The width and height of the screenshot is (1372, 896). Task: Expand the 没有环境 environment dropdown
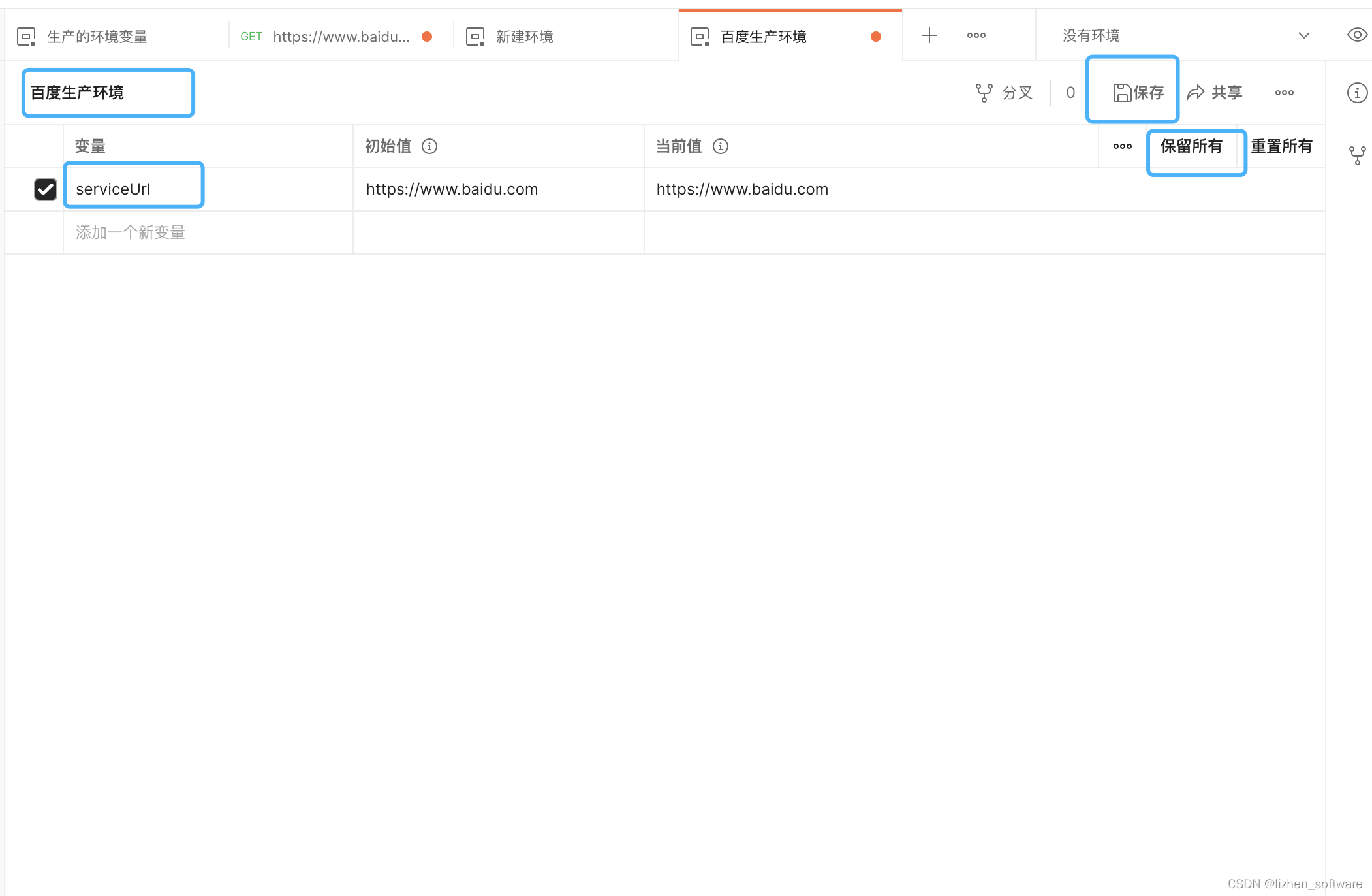pyautogui.click(x=1185, y=35)
